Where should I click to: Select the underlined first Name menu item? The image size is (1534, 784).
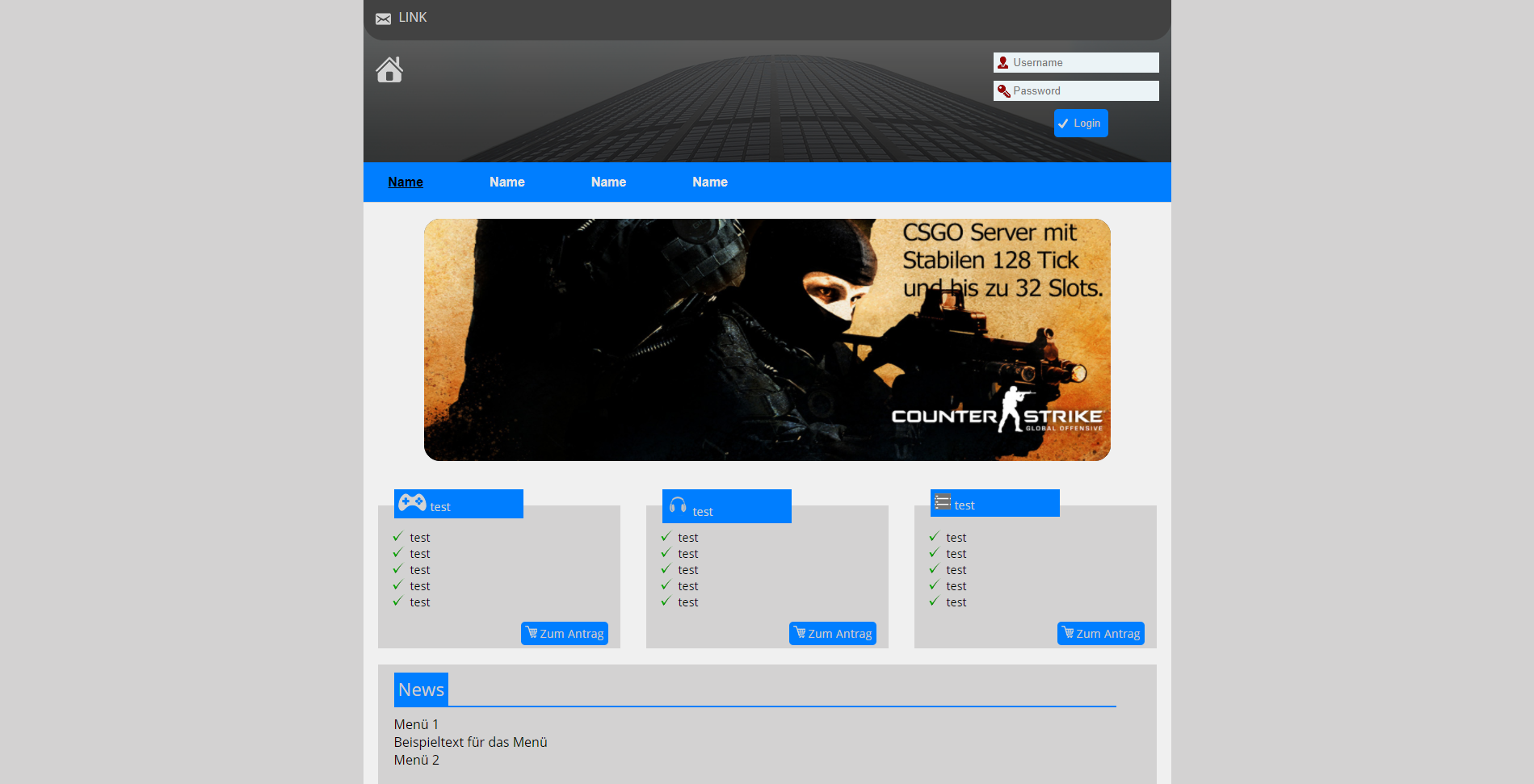(x=406, y=182)
